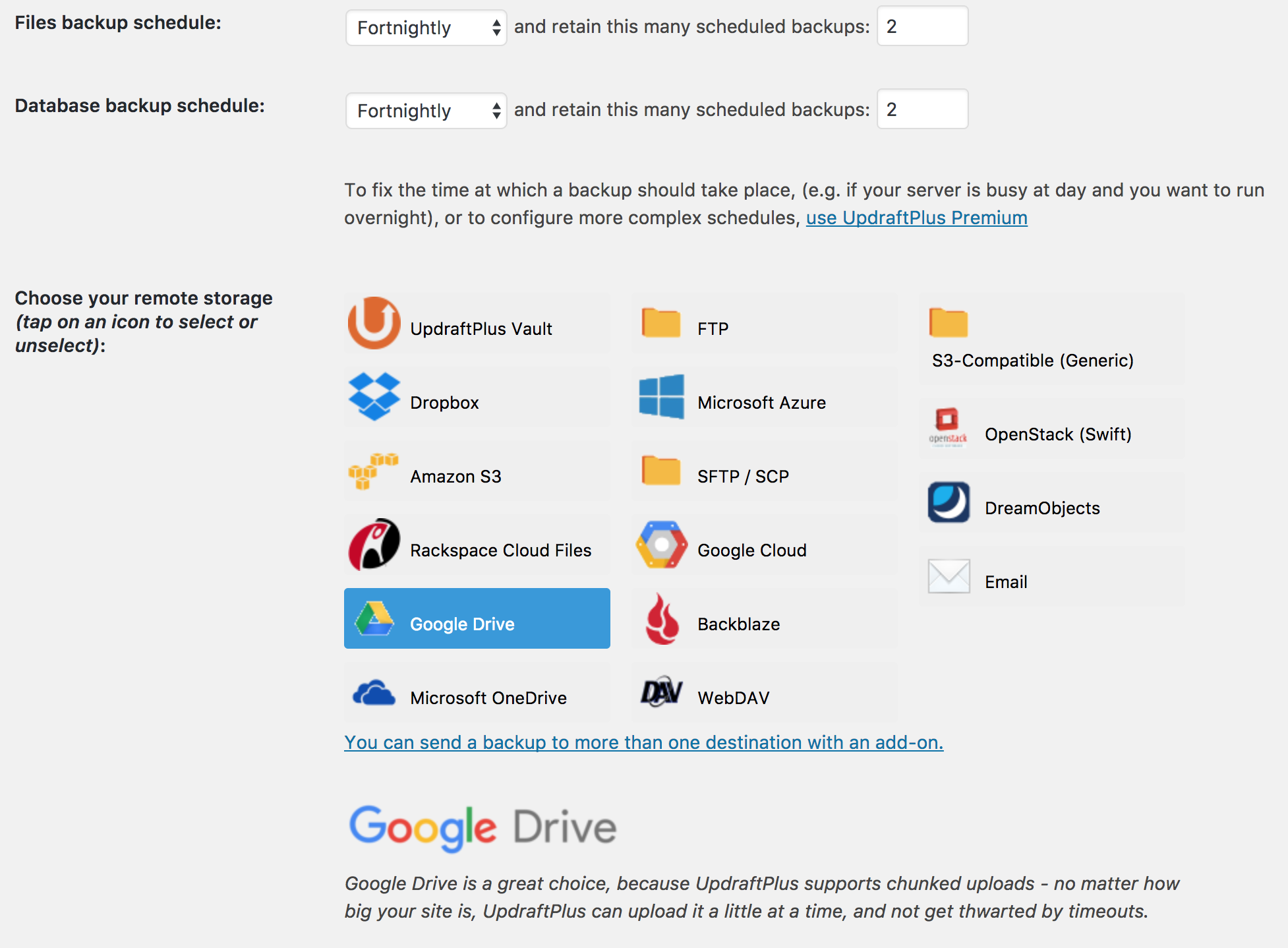Select the FTP folder icon

click(x=661, y=323)
